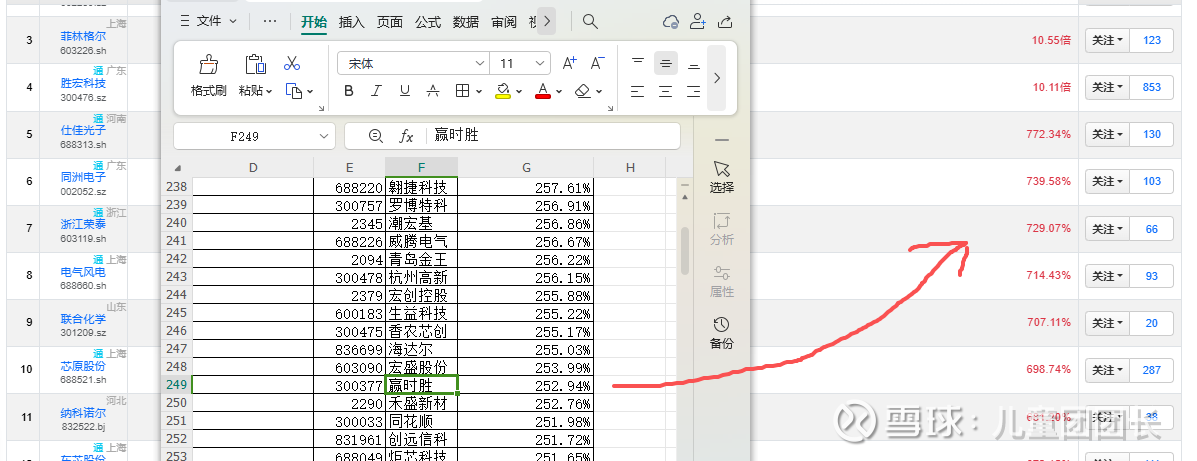Click the add collaborator person icon
This screenshot has height=461, width=1197.
pyautogui.click(x=698, y=21)
